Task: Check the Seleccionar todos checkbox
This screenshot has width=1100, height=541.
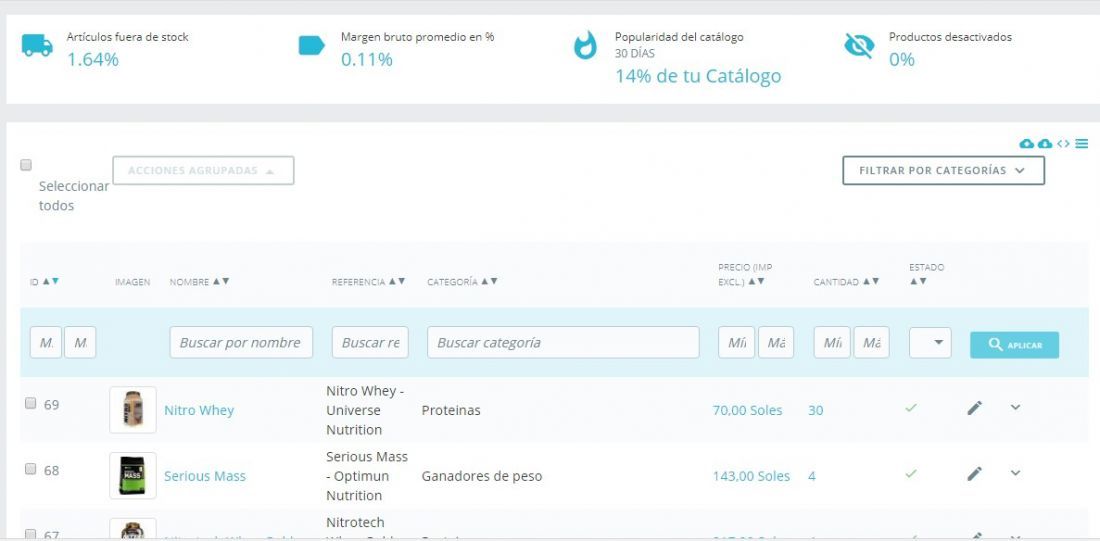Action: (26, 165)
